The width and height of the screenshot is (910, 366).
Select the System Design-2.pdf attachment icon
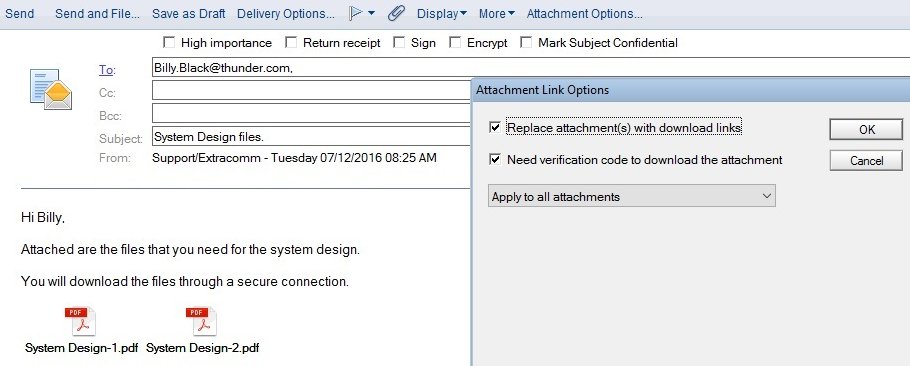(201, 321)
